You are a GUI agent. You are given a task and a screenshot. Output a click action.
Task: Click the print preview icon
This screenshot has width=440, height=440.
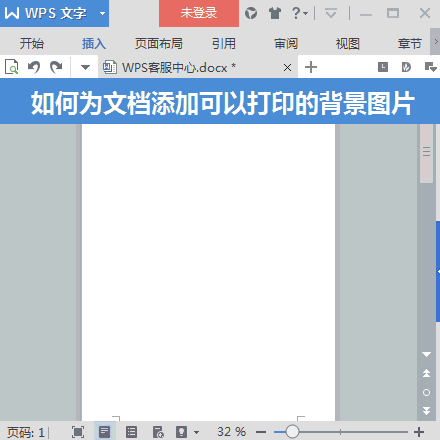(x=12, y=67)
